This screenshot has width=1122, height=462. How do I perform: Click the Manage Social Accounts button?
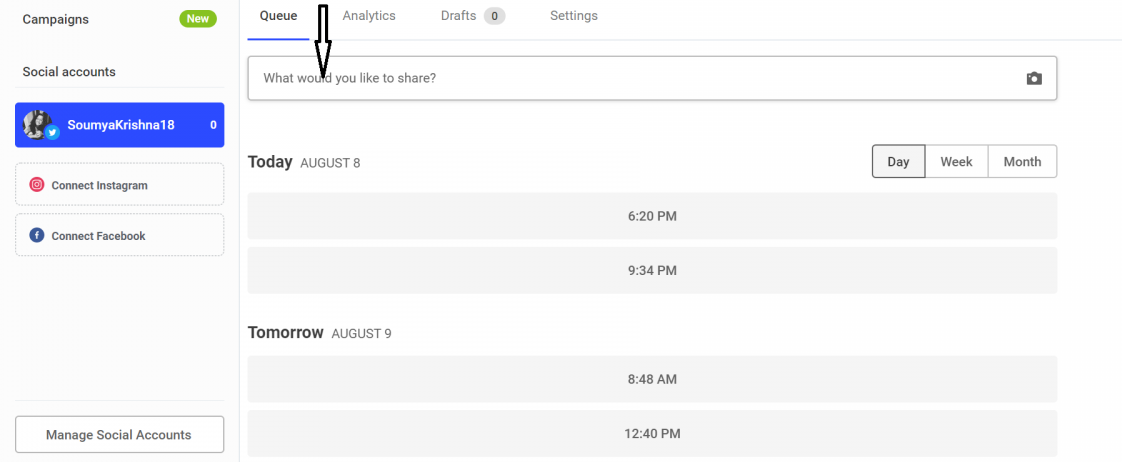tap(119, 434)
